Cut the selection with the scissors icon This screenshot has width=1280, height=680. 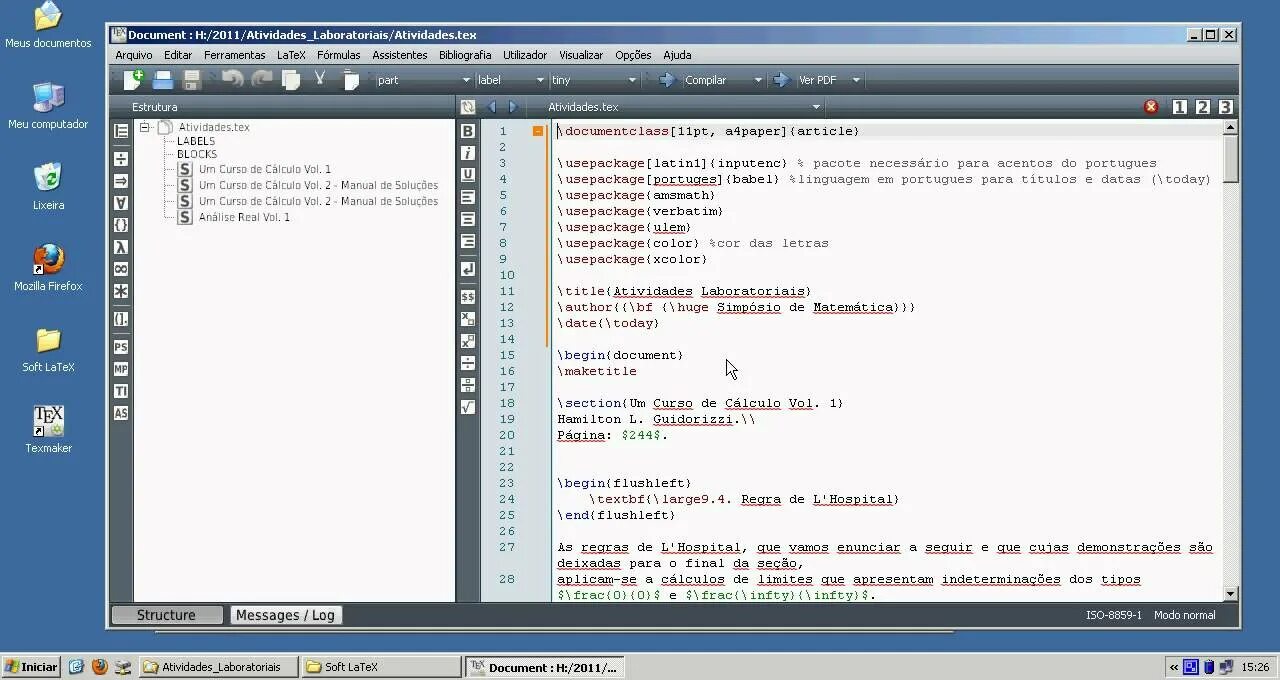320,79
